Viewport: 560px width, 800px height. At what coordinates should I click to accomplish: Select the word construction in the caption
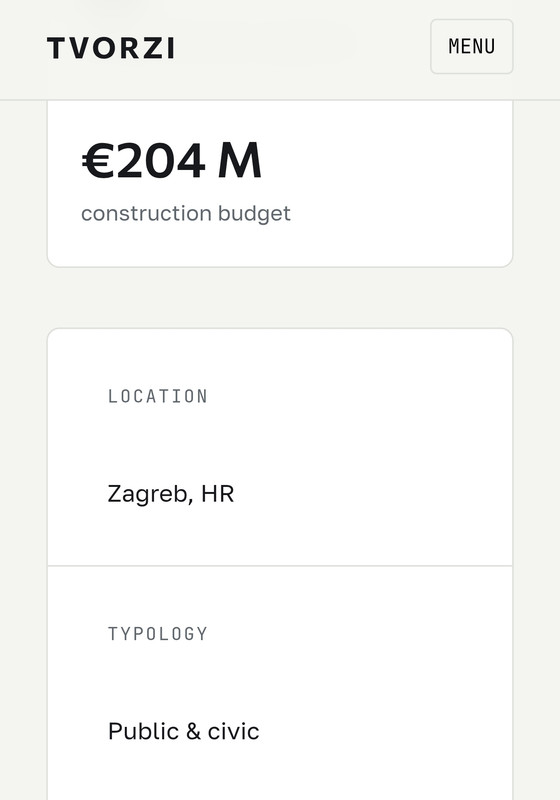pos(146,213)
